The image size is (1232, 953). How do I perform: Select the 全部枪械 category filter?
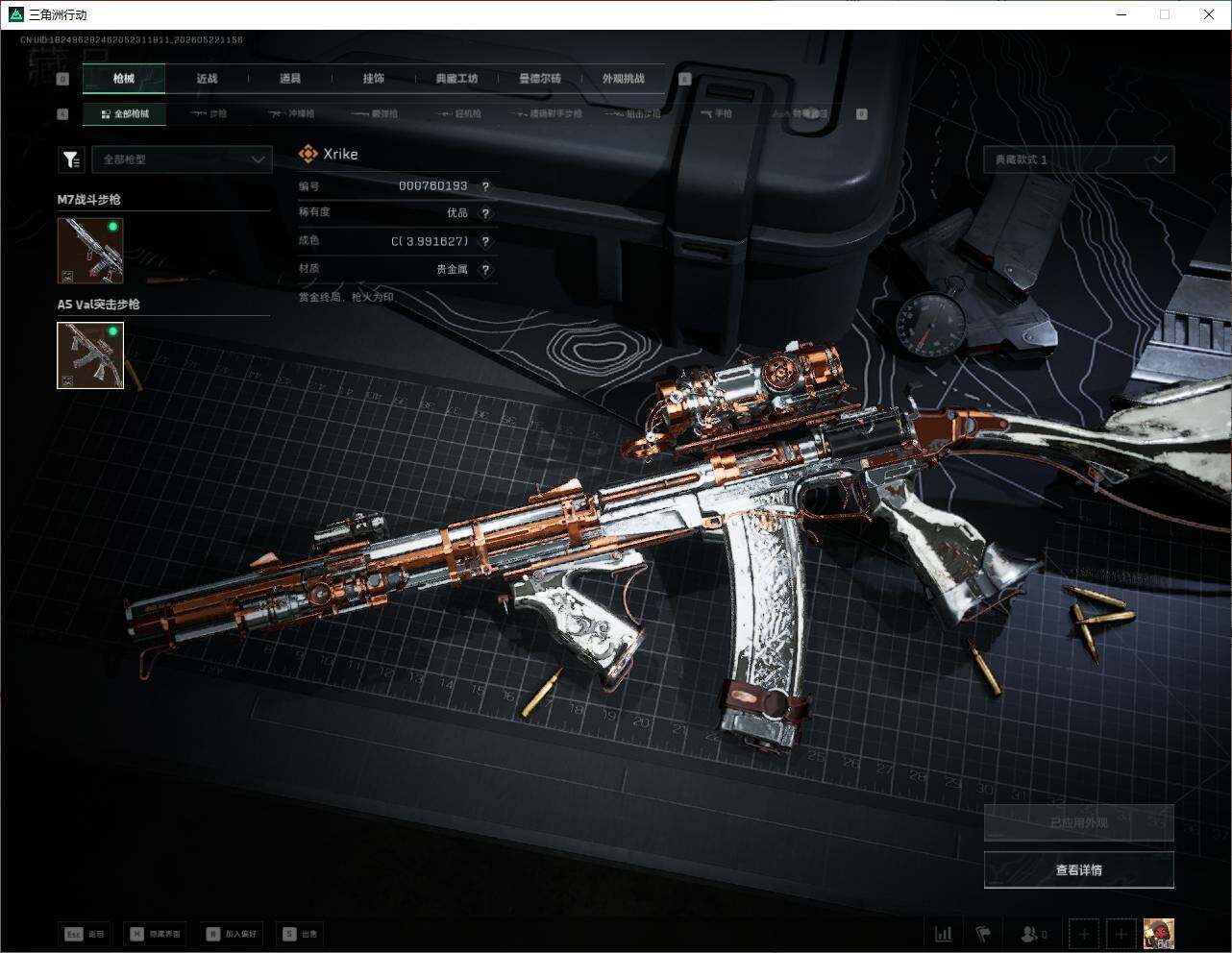(125, 113)
